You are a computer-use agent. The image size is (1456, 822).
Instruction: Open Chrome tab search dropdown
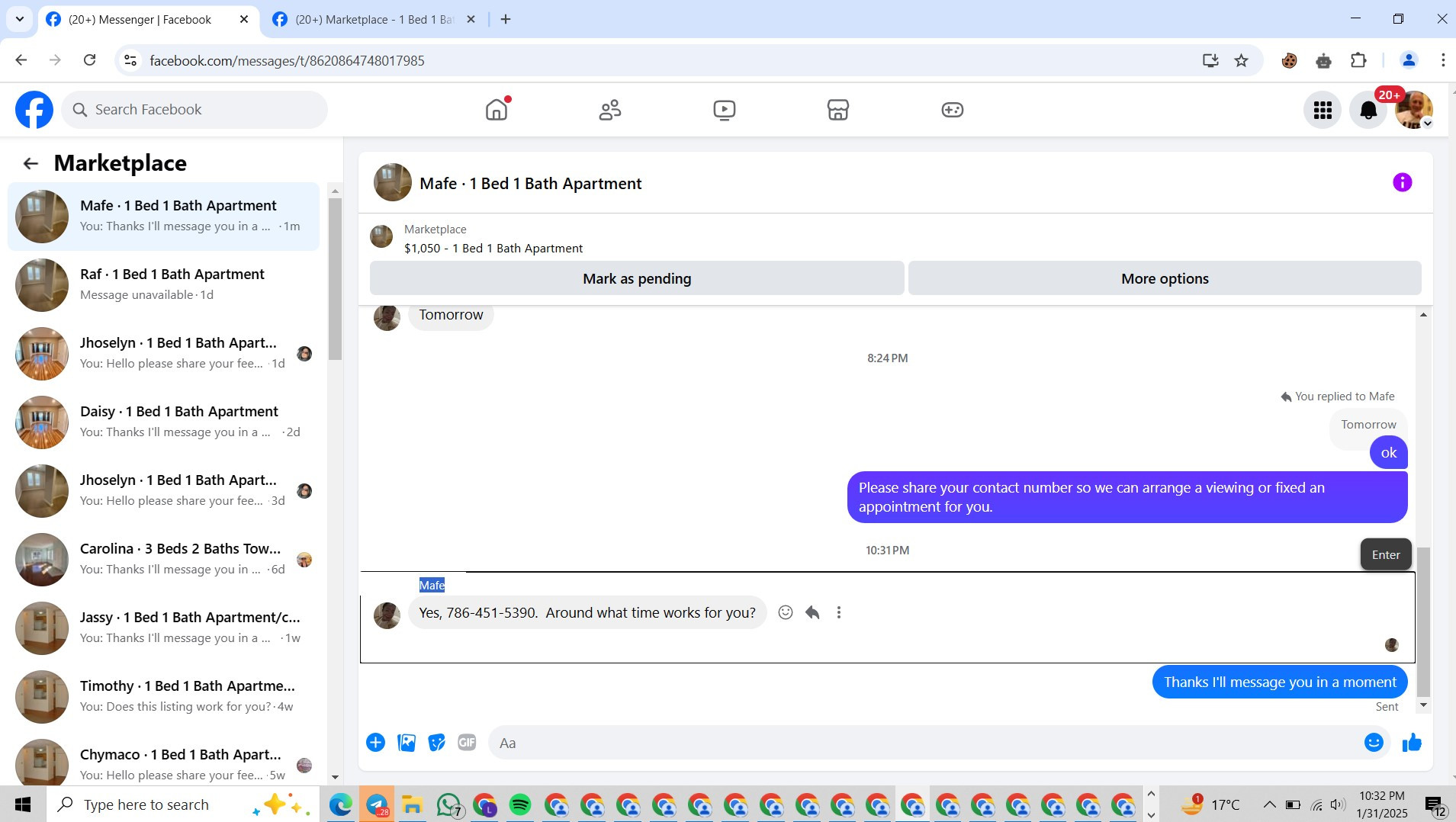20,19
